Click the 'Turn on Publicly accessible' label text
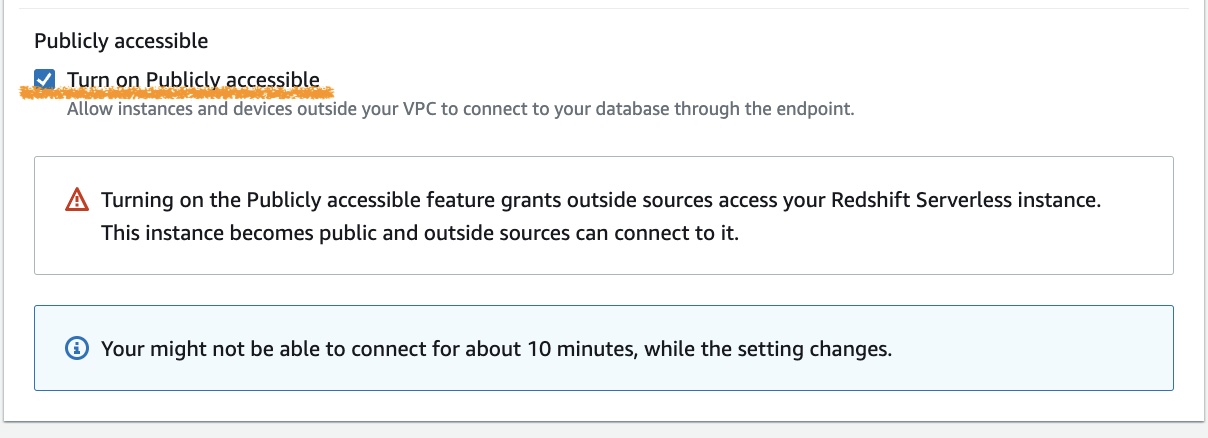The image size is (1208, 438). (193, 79)
